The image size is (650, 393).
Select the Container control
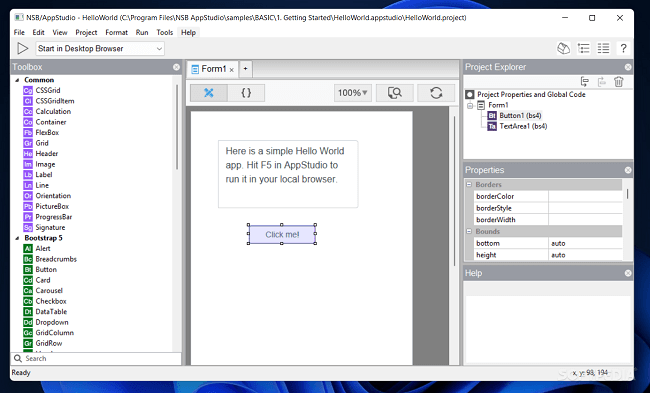45,122
